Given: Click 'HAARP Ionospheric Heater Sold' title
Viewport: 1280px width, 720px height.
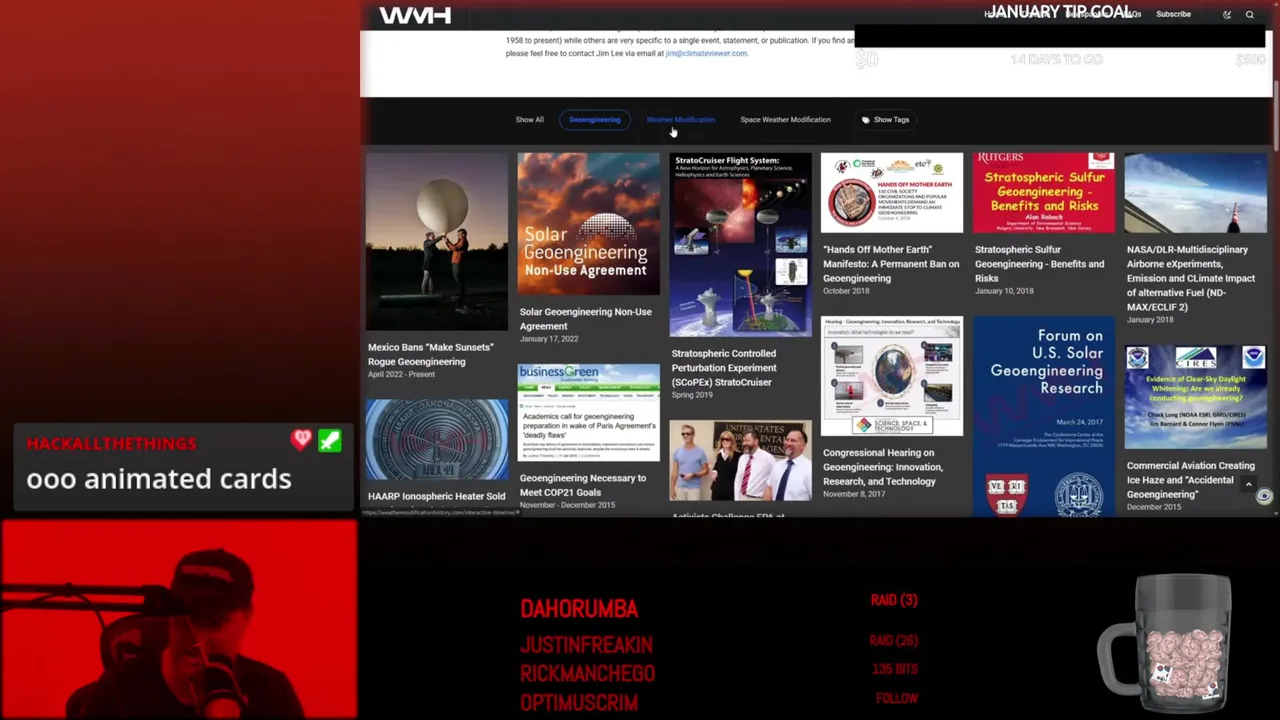Looking at the screenshot, I should tap(436, 496).
